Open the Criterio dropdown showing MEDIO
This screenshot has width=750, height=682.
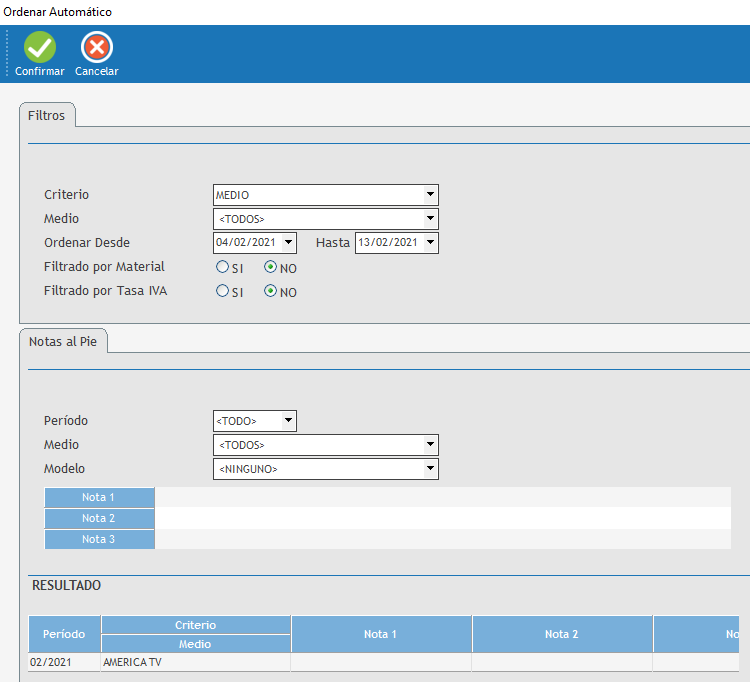point(430,195)
